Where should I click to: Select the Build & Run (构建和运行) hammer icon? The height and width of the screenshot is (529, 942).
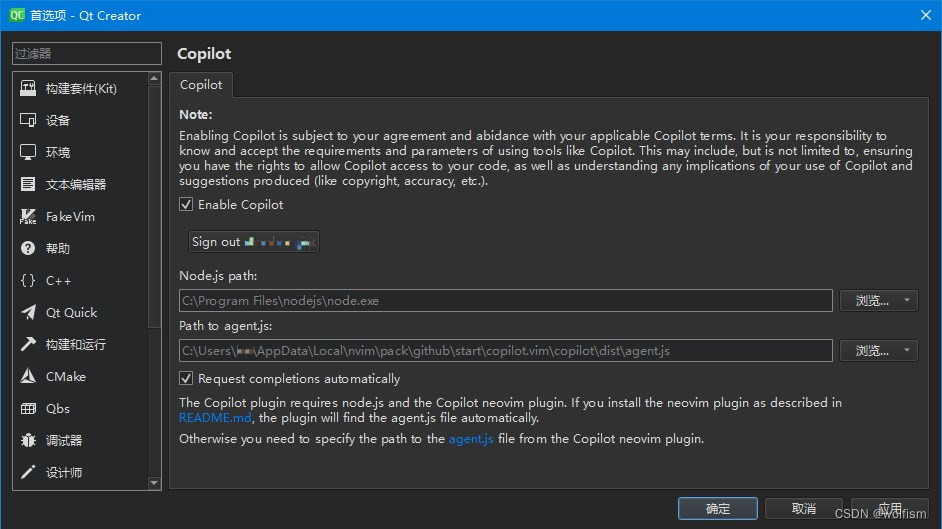point(28,344)
